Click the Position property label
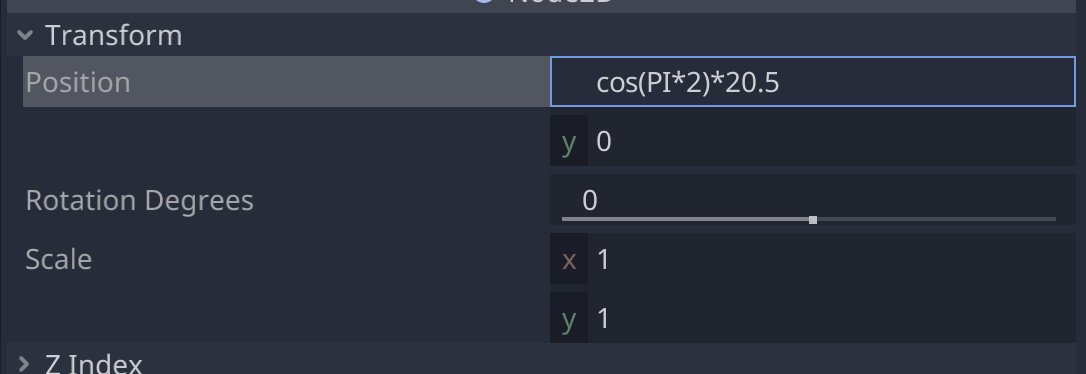 click(78, 82)
